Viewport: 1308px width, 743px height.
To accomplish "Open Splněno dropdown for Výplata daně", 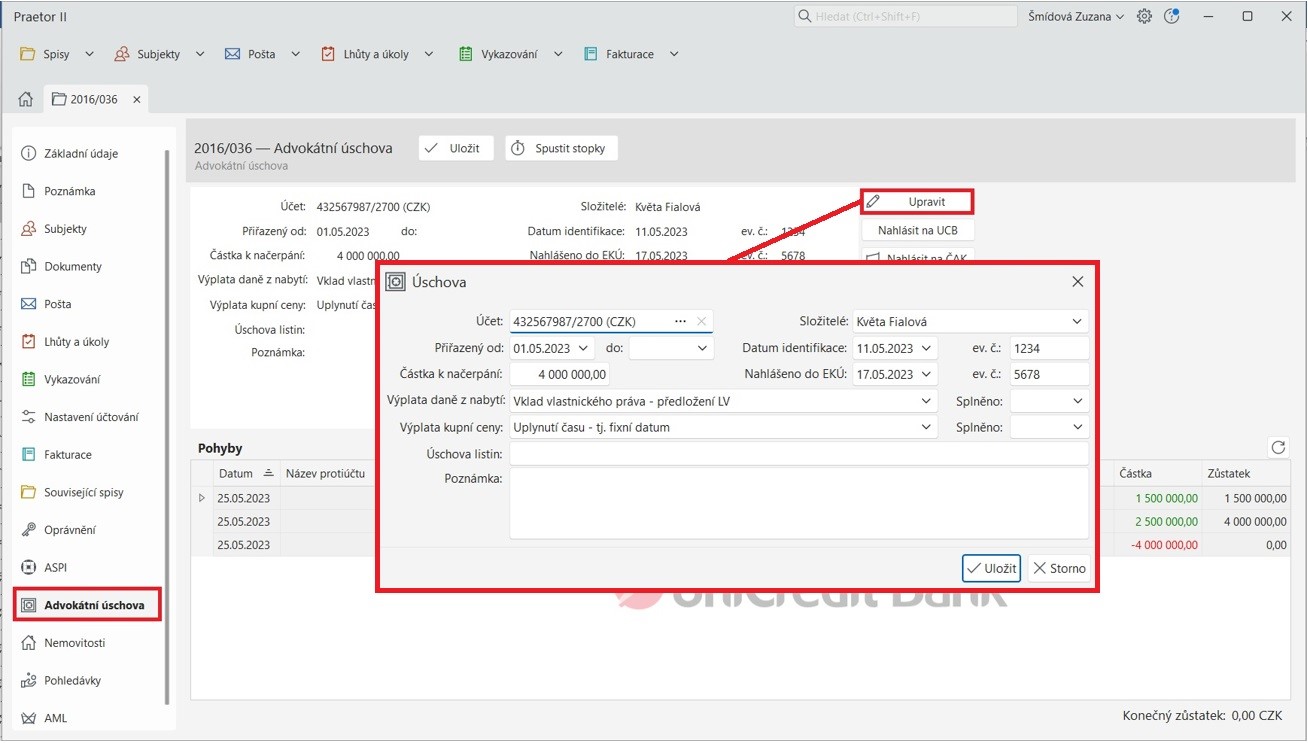I will (1076, 401).
